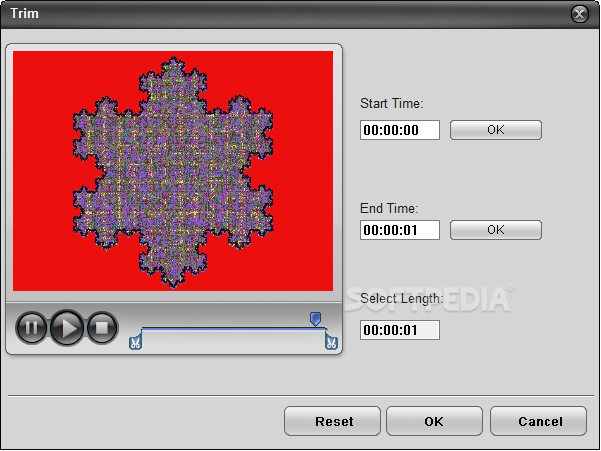Click the bottom OK button to apply the trim
Viewport: 601px width, 451px height.
point(434,421)
